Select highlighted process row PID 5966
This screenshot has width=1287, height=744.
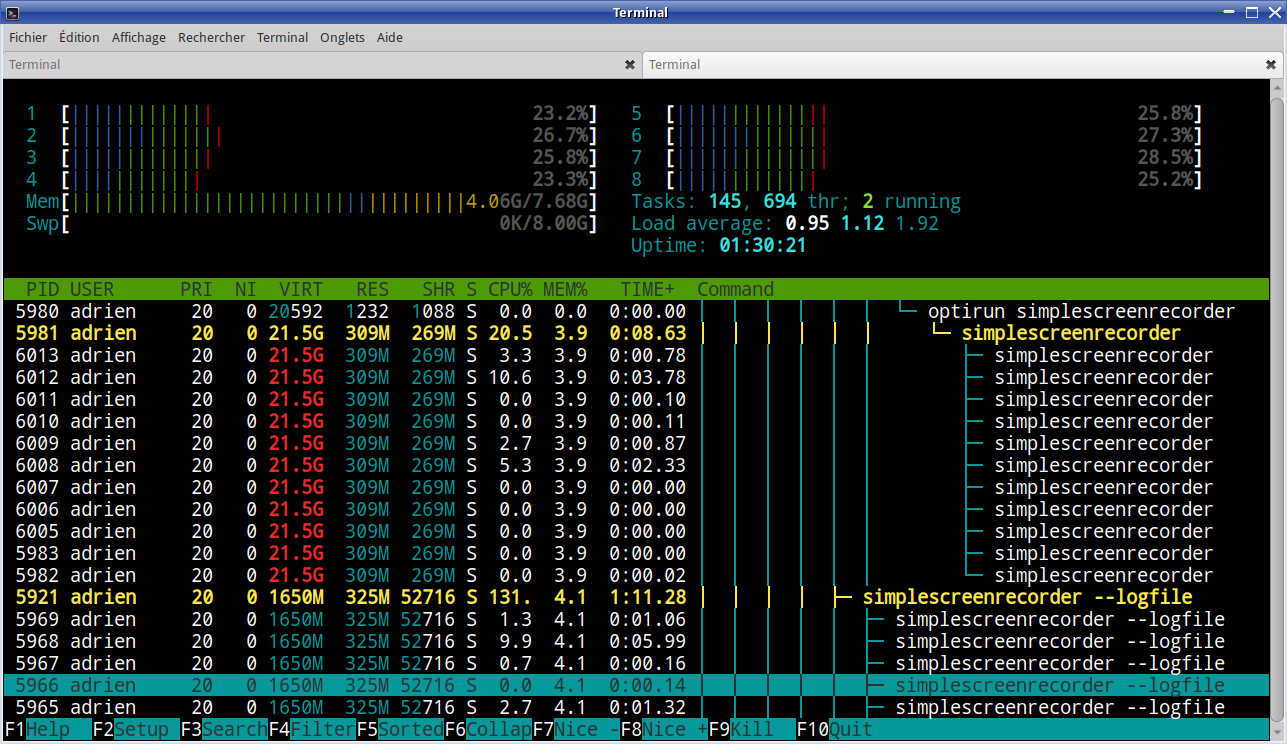(x=637, y=685)
